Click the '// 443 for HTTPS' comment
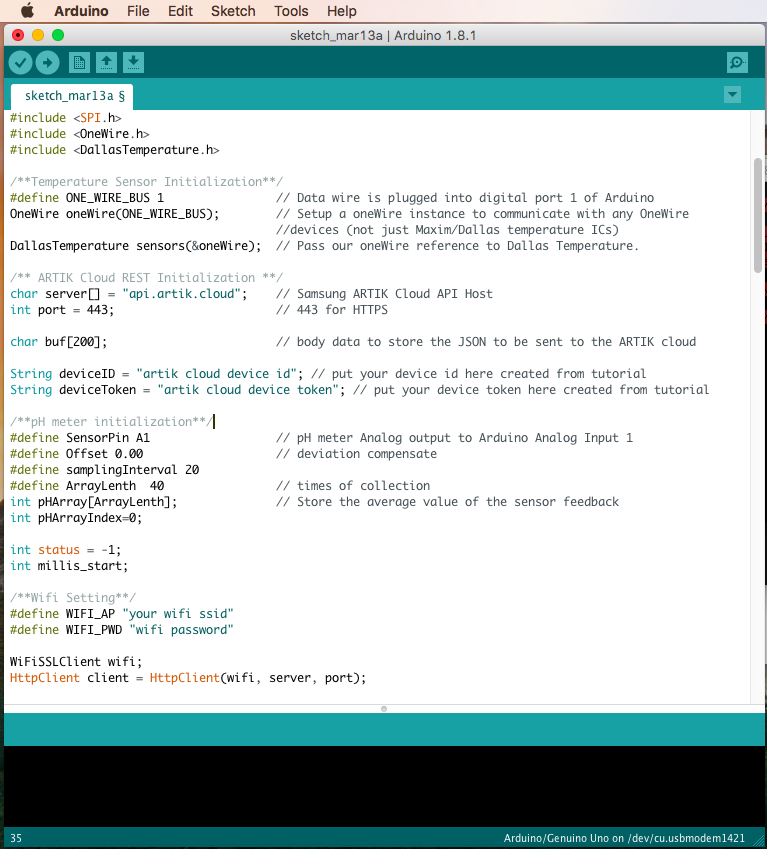The height and width of the screenshot is (849, 767). tap(332, 310)
